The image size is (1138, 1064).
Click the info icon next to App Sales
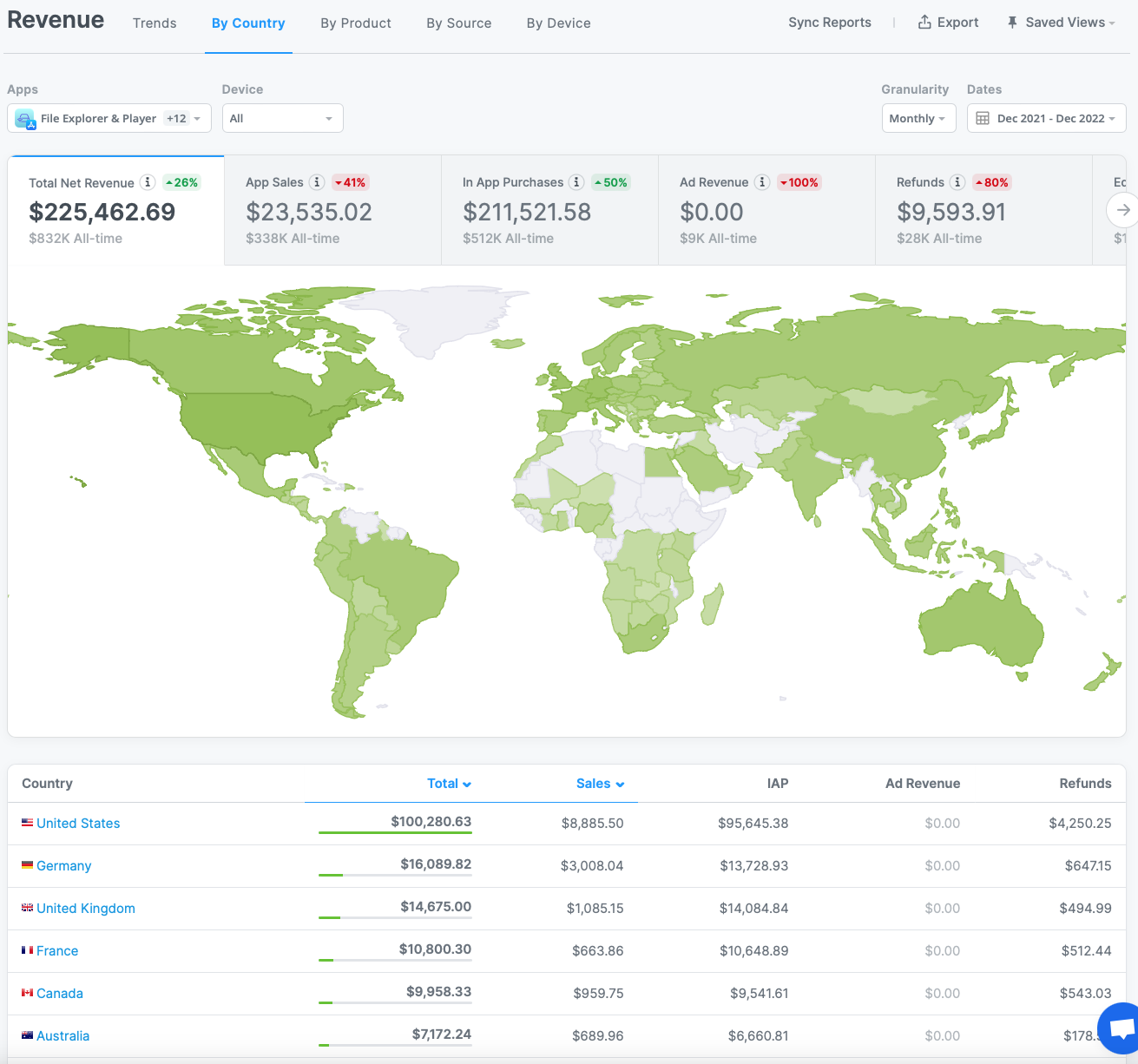point(318,182)
